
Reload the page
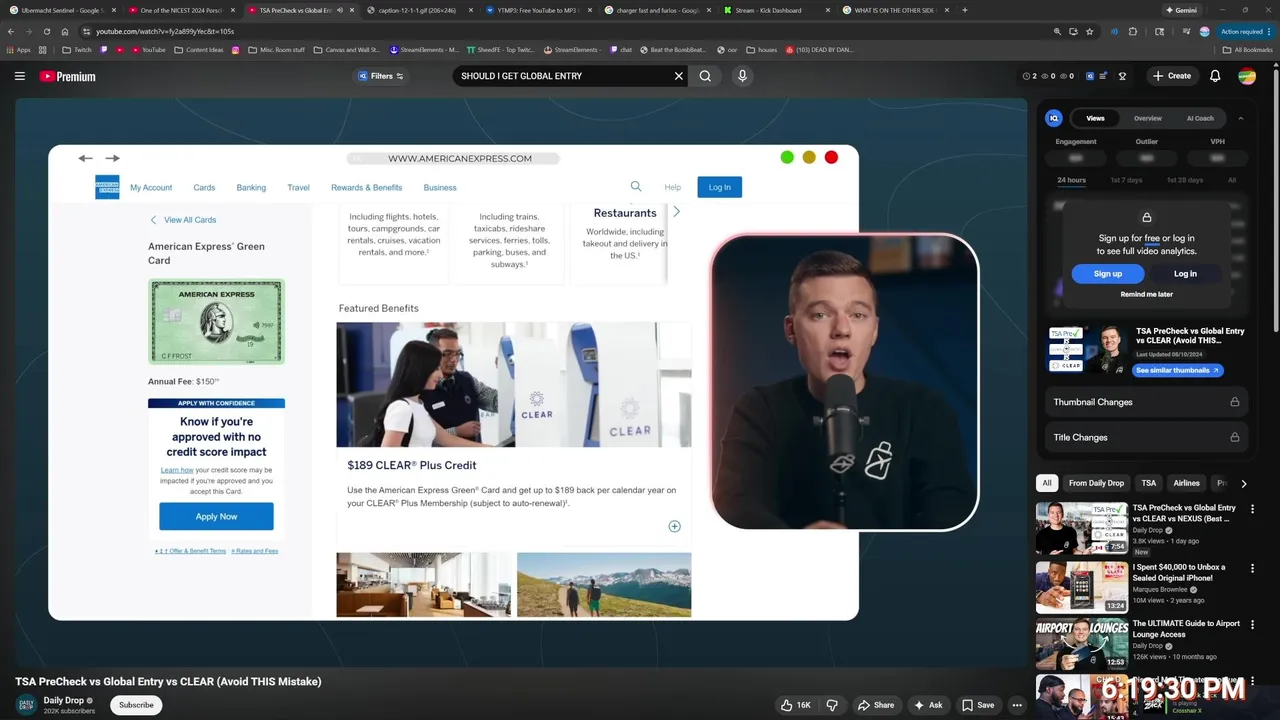pyautogui.click(x=47, y=31)
